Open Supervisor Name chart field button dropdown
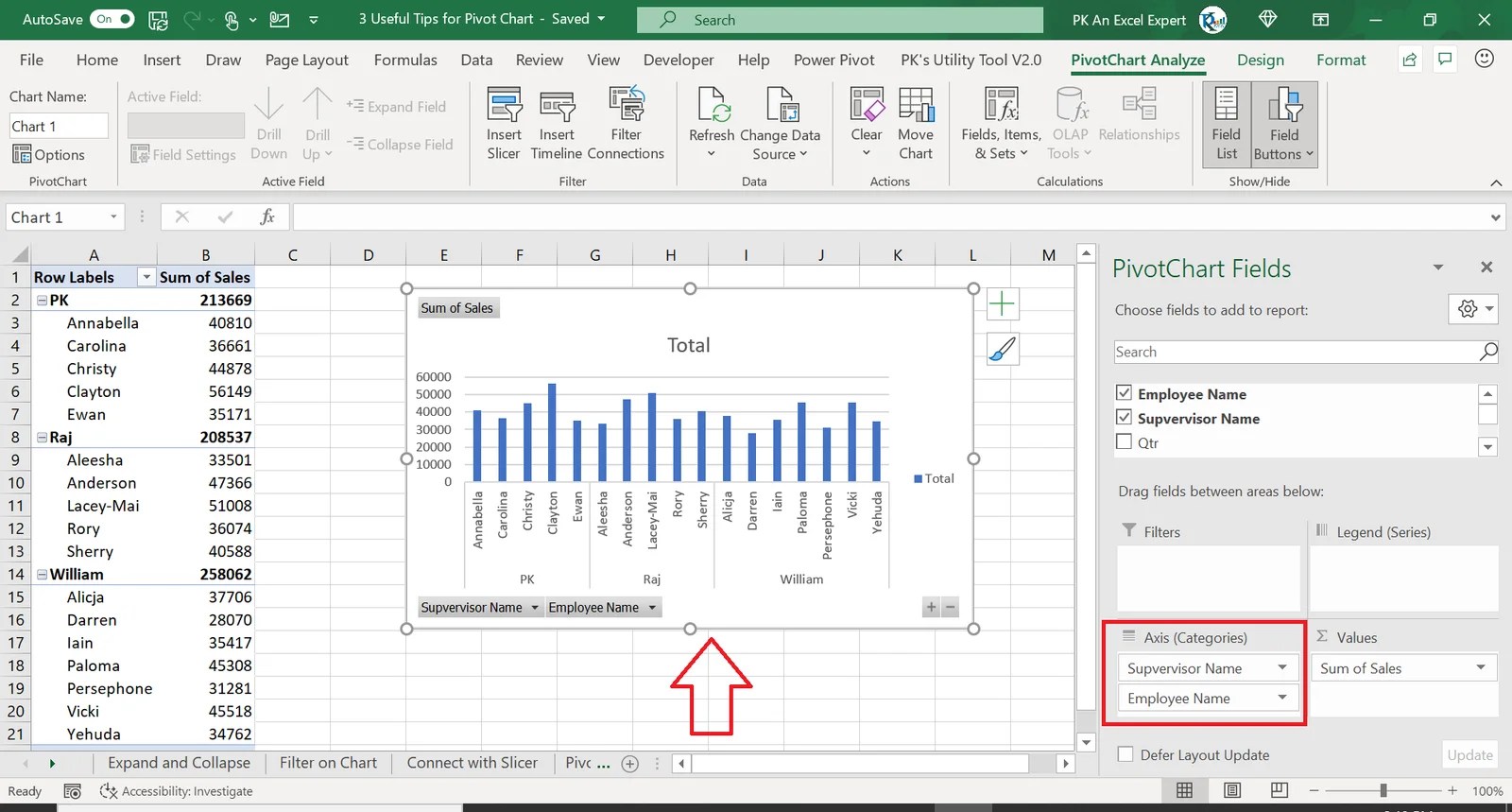1512x812 pixels. pyautogui.click(x=535, y=608)
